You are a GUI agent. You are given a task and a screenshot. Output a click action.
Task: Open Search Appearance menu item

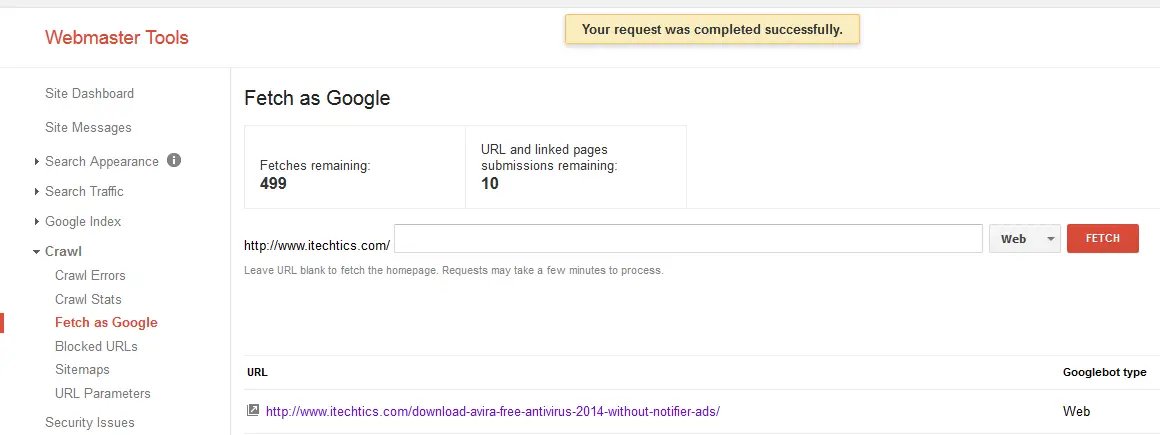(x=102, y=161)
